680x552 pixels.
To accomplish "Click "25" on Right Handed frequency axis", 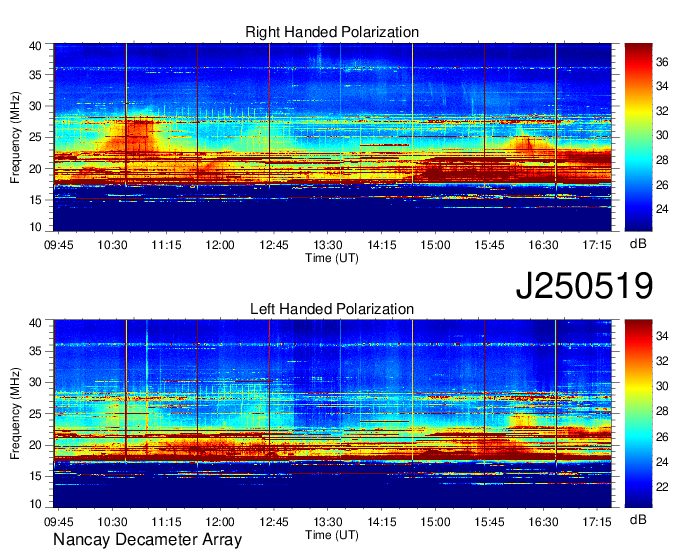I will click(36, 138).
